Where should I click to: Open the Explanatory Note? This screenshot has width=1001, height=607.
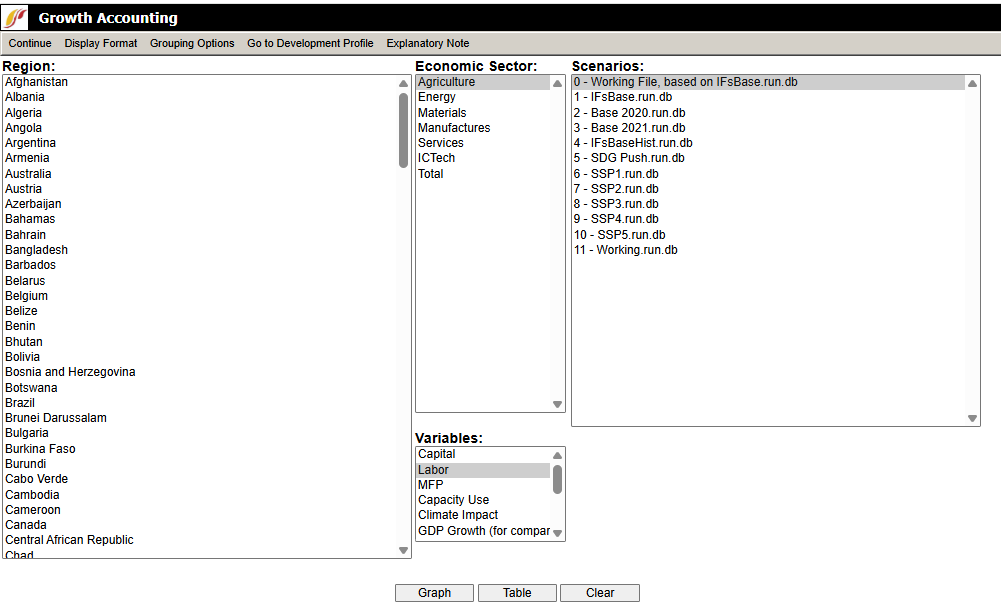coord(427,43)
